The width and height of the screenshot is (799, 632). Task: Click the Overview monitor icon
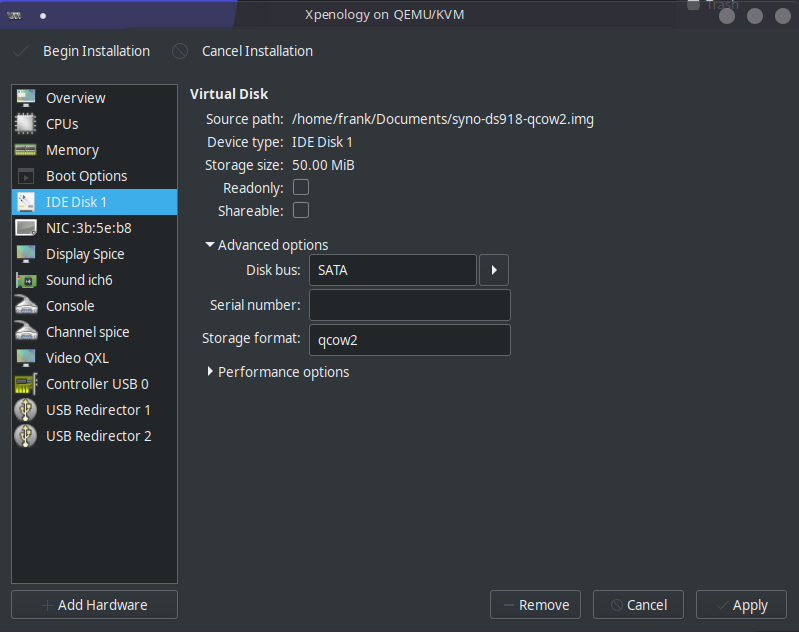pos(25,98)
